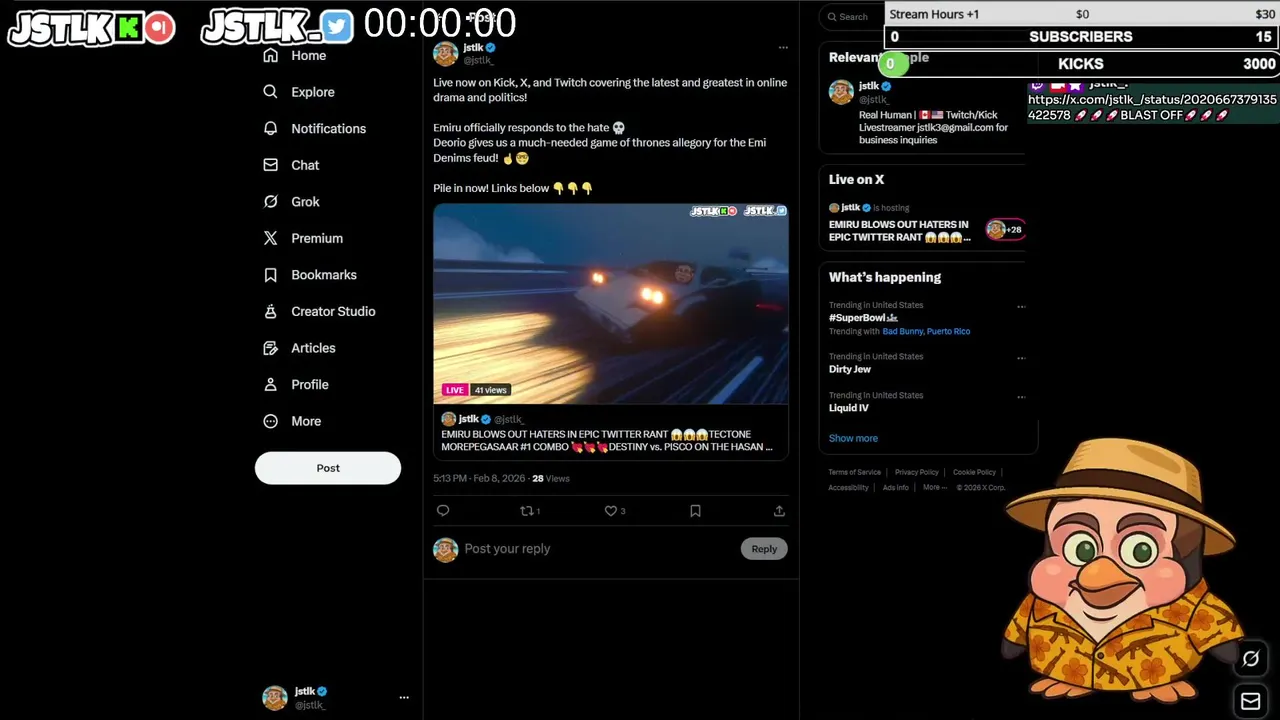Open the post's three-dot options menu
This screenshot has height=720, width=1280.
point(783,48)
